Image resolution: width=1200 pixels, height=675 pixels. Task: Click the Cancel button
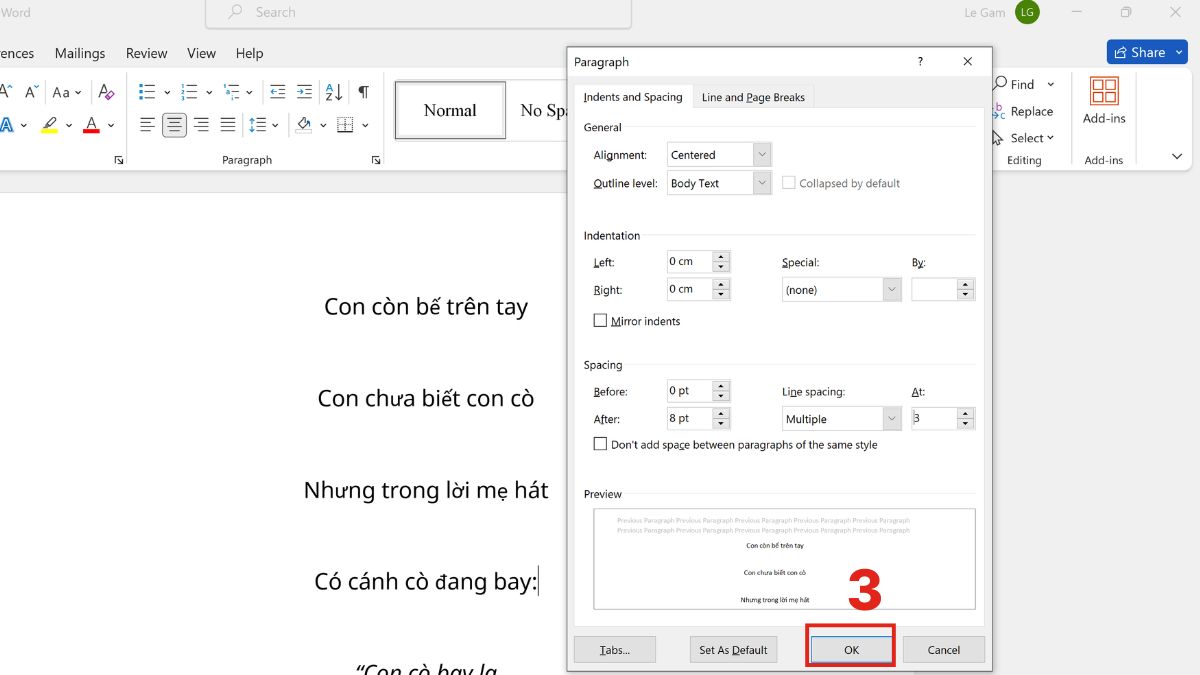click(x=944, y=649)
